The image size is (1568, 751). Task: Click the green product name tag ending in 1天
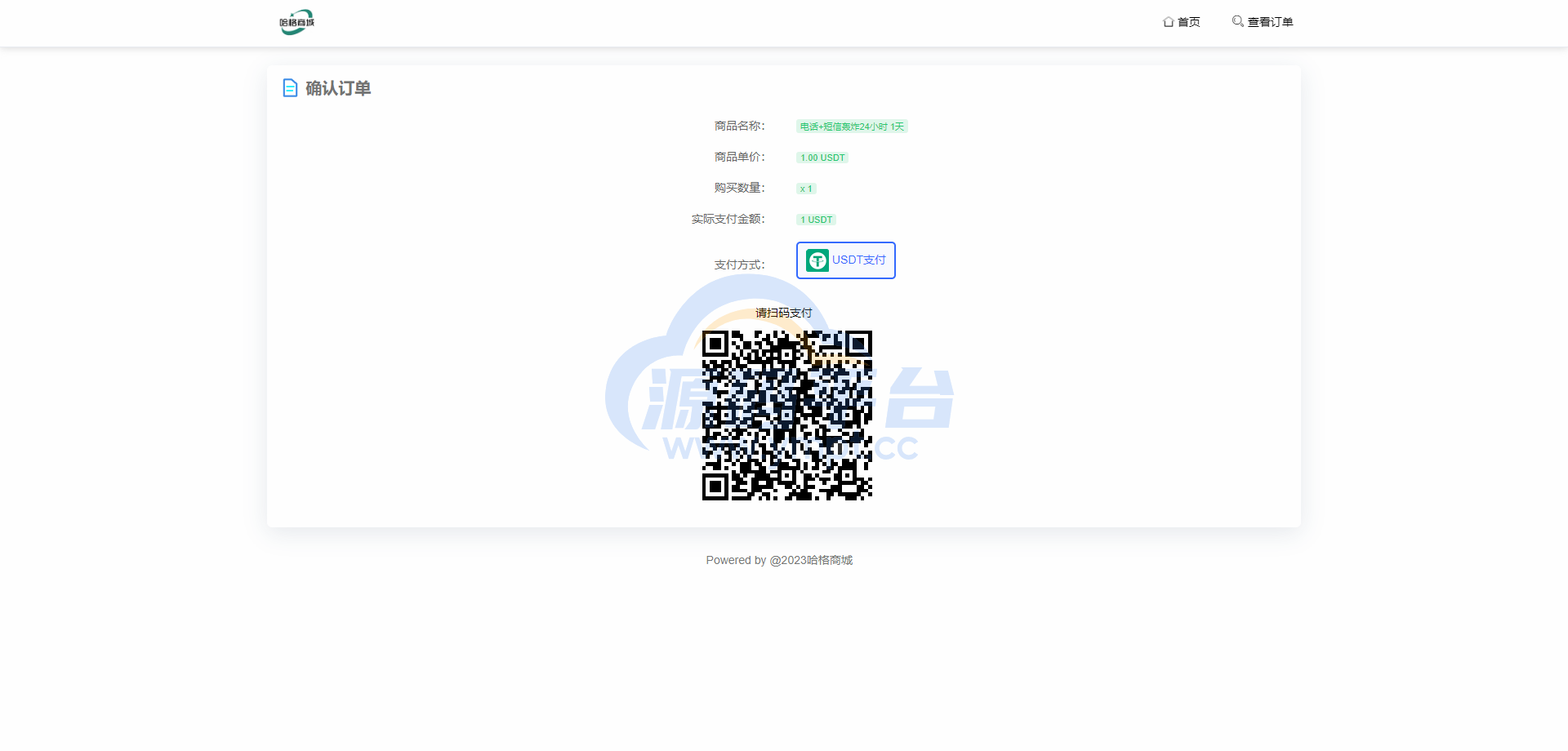[852, 127]
